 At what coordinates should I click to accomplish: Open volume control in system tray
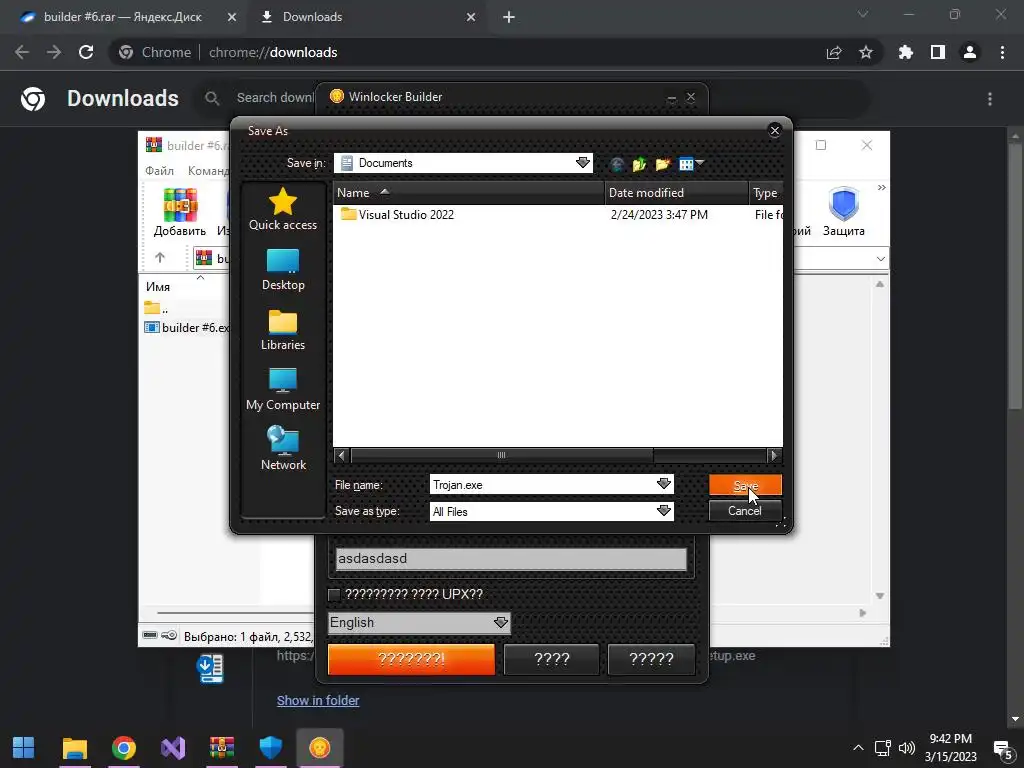pyautogui.click(x=906, y=748)
